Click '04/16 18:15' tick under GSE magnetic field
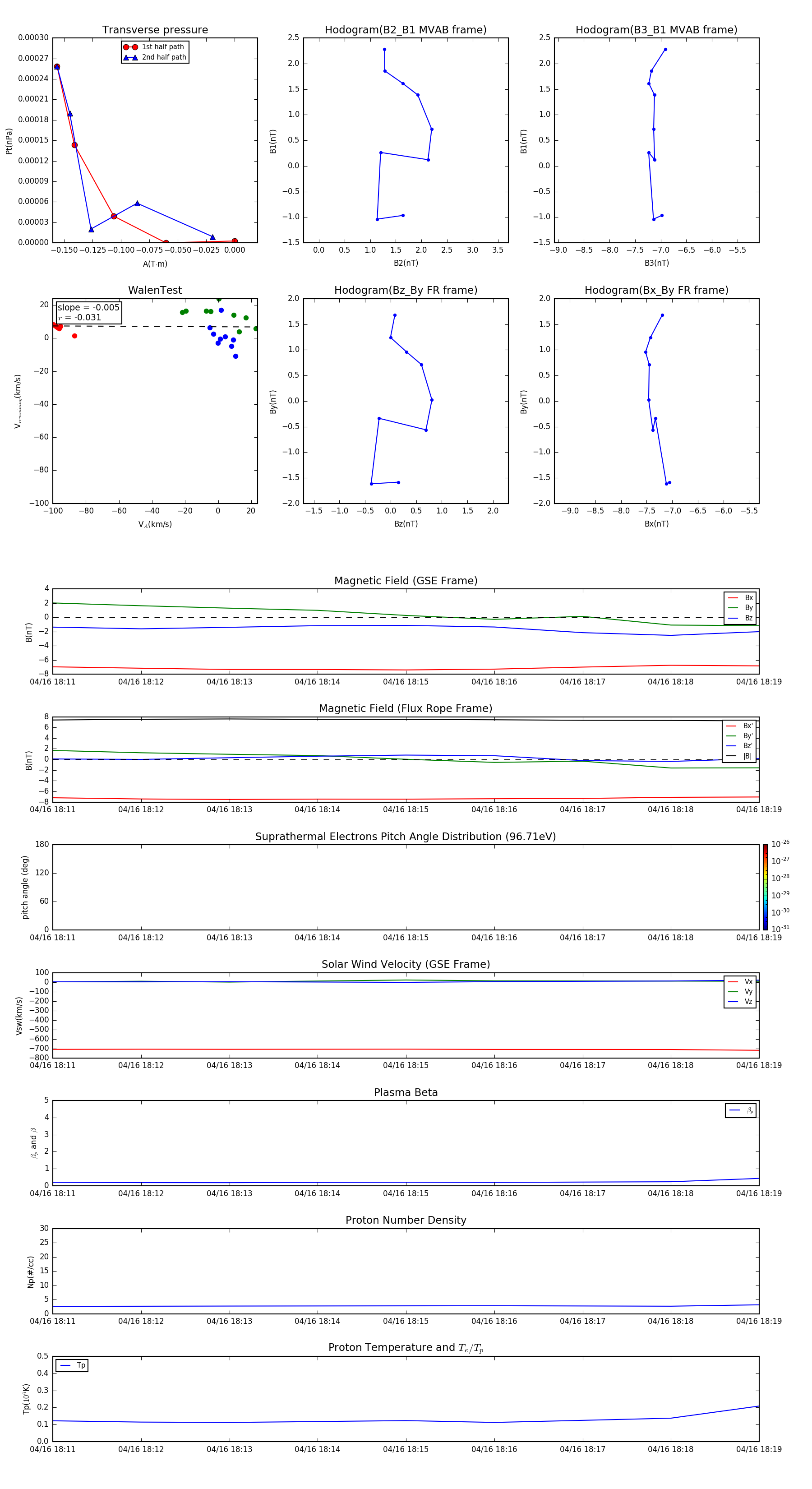 pyautogui.click(x=406, y=682)
